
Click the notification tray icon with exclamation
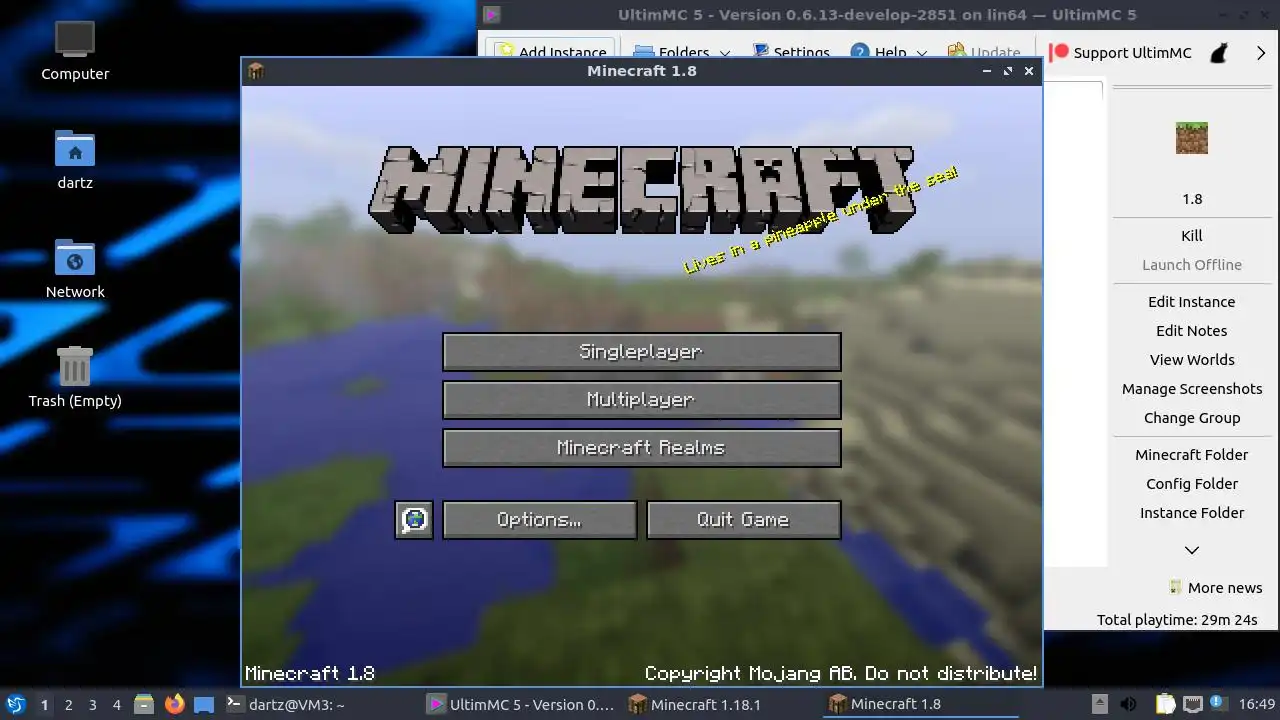1218,703
